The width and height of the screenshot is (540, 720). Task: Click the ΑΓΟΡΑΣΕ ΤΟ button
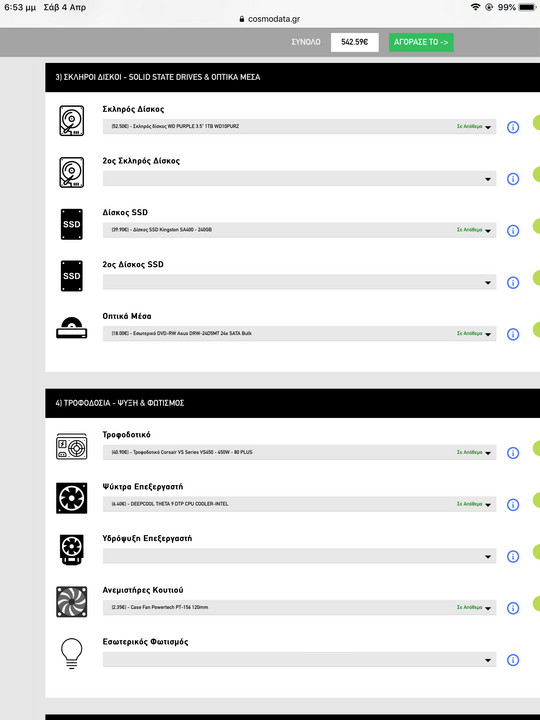[x=421, y=42]
